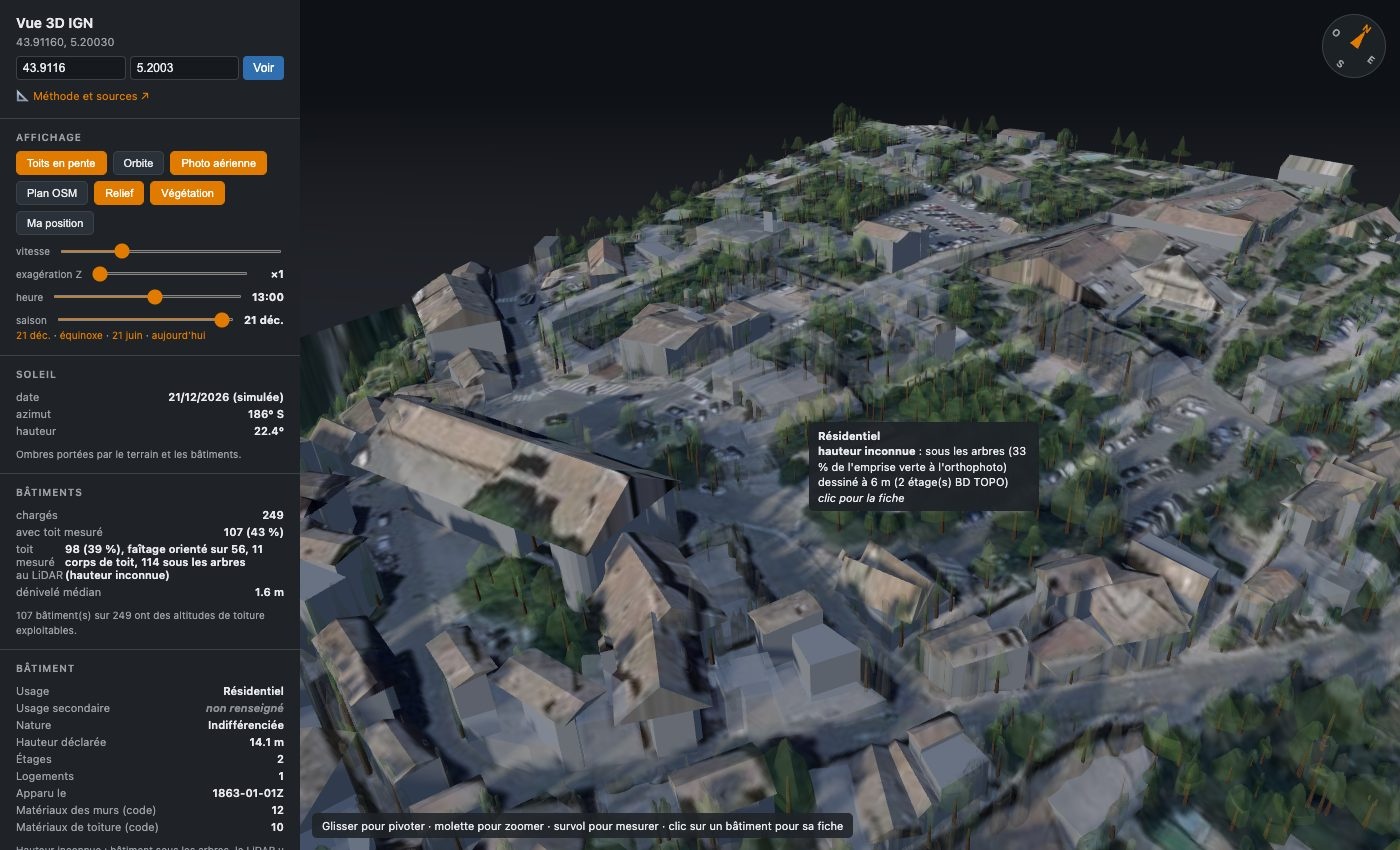The width and height of the screenshot is (1400, 850).
Task: Click the 'avec toit mesuré' value '107 (43 %)'
Action: point(253,532)
